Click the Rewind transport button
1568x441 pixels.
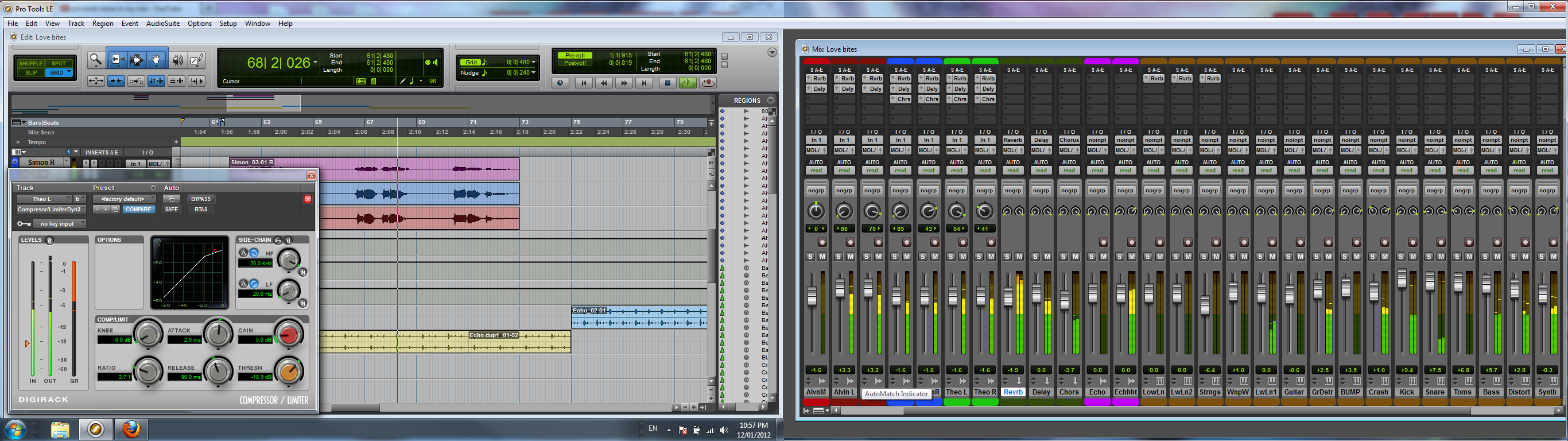coord(604,83)
